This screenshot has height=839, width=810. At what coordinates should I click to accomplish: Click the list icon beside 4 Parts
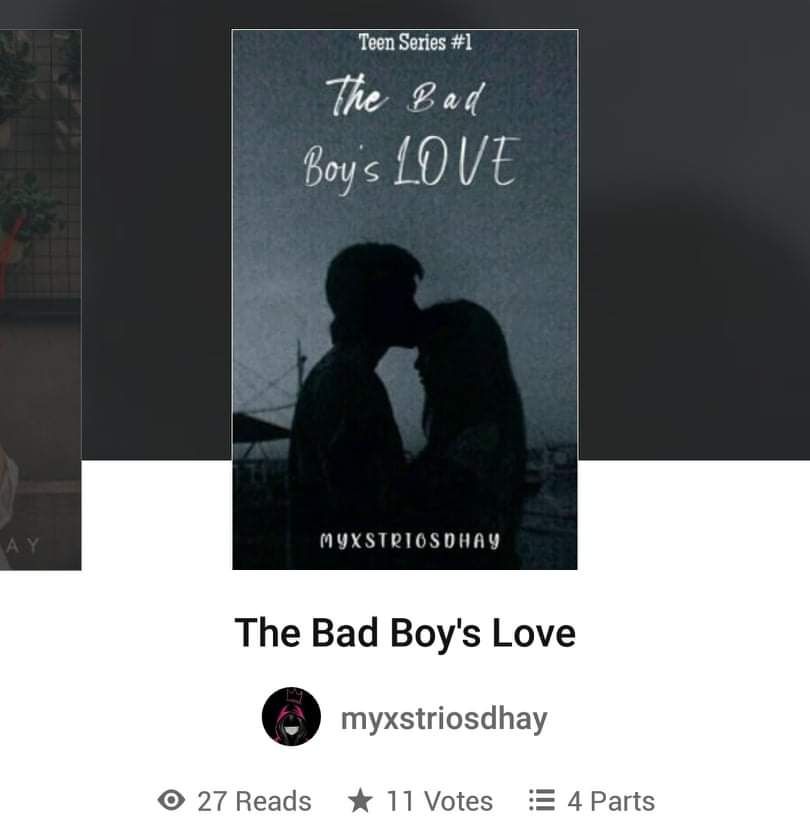[541, 800]
